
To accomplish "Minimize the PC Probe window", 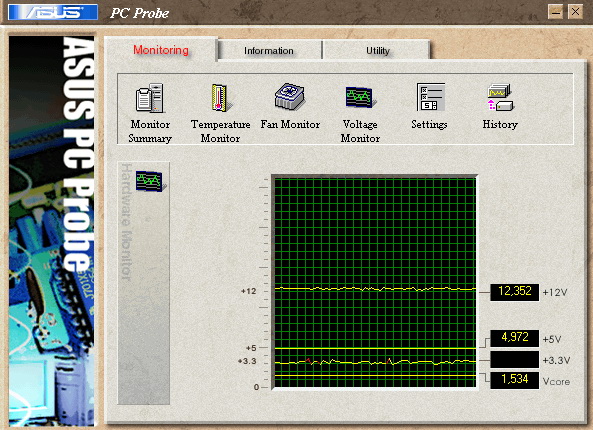I will tap(556, 12).
